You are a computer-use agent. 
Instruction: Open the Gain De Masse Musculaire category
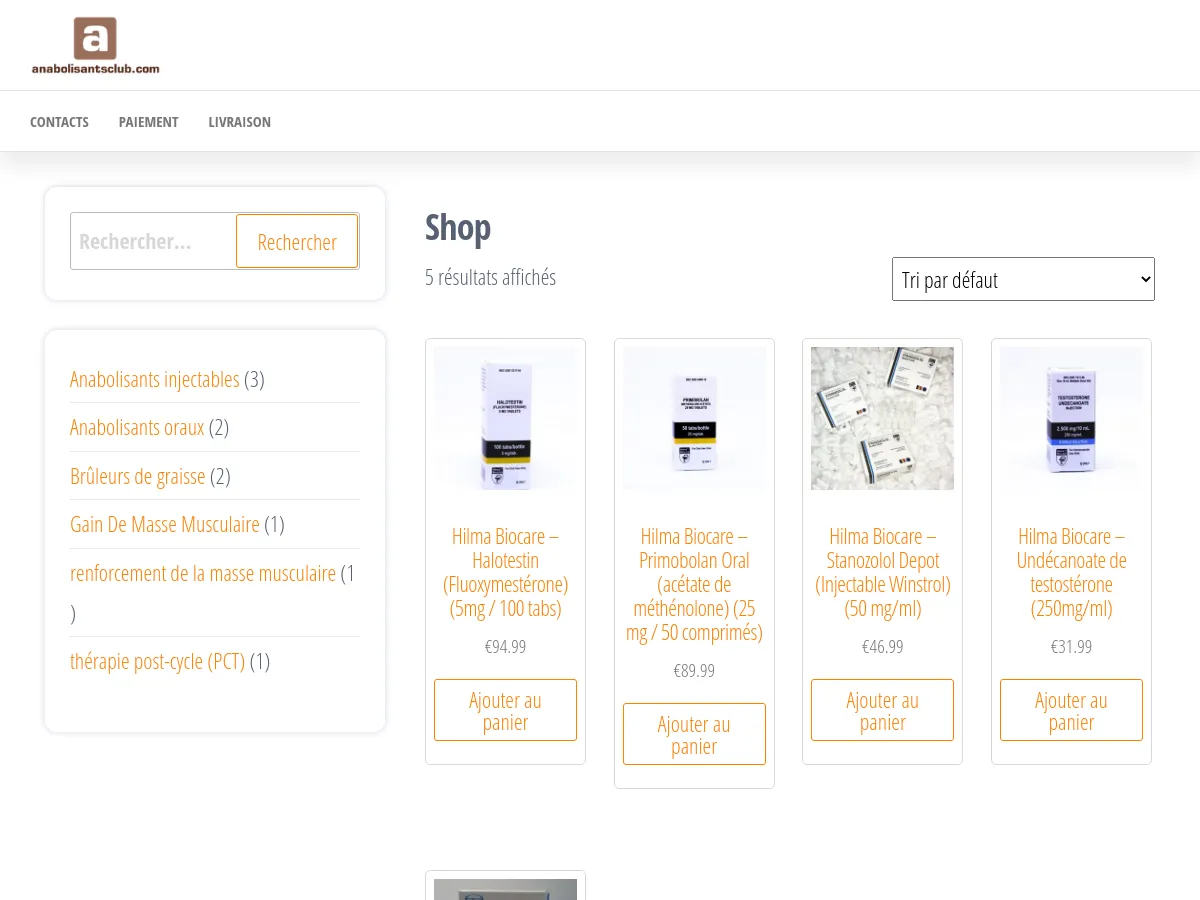point(164,524)
